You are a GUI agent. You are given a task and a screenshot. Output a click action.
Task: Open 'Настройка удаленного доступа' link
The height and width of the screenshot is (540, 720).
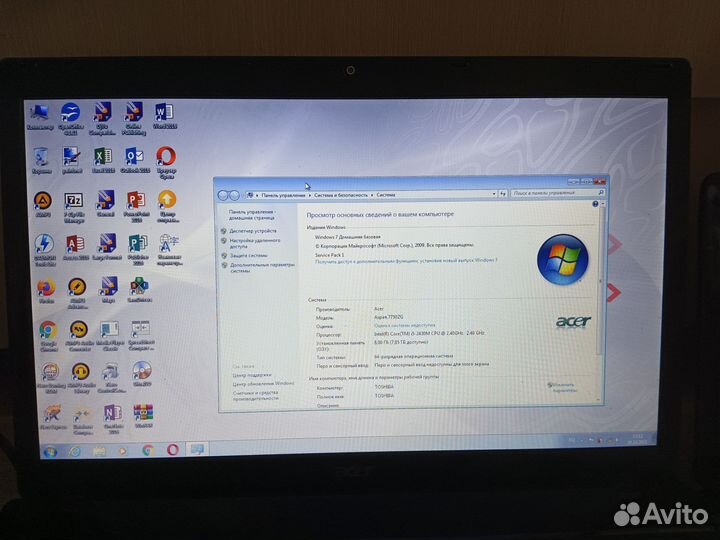click(255, 243)
